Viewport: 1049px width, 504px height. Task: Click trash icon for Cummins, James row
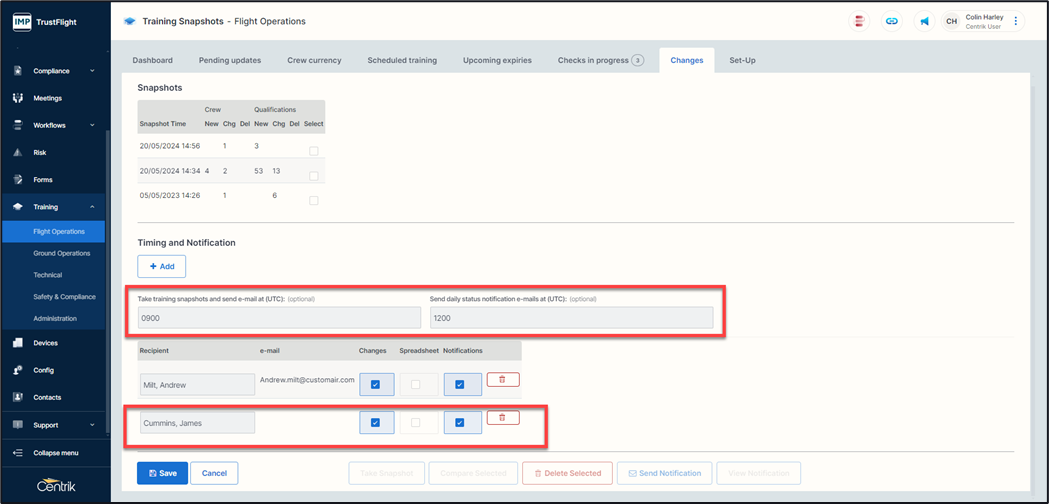pyautogui.click(x=502, y=418)
